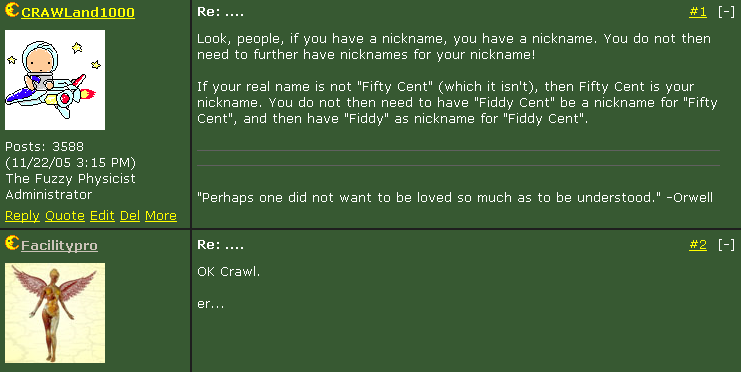Delete the post via Del link

130,216
